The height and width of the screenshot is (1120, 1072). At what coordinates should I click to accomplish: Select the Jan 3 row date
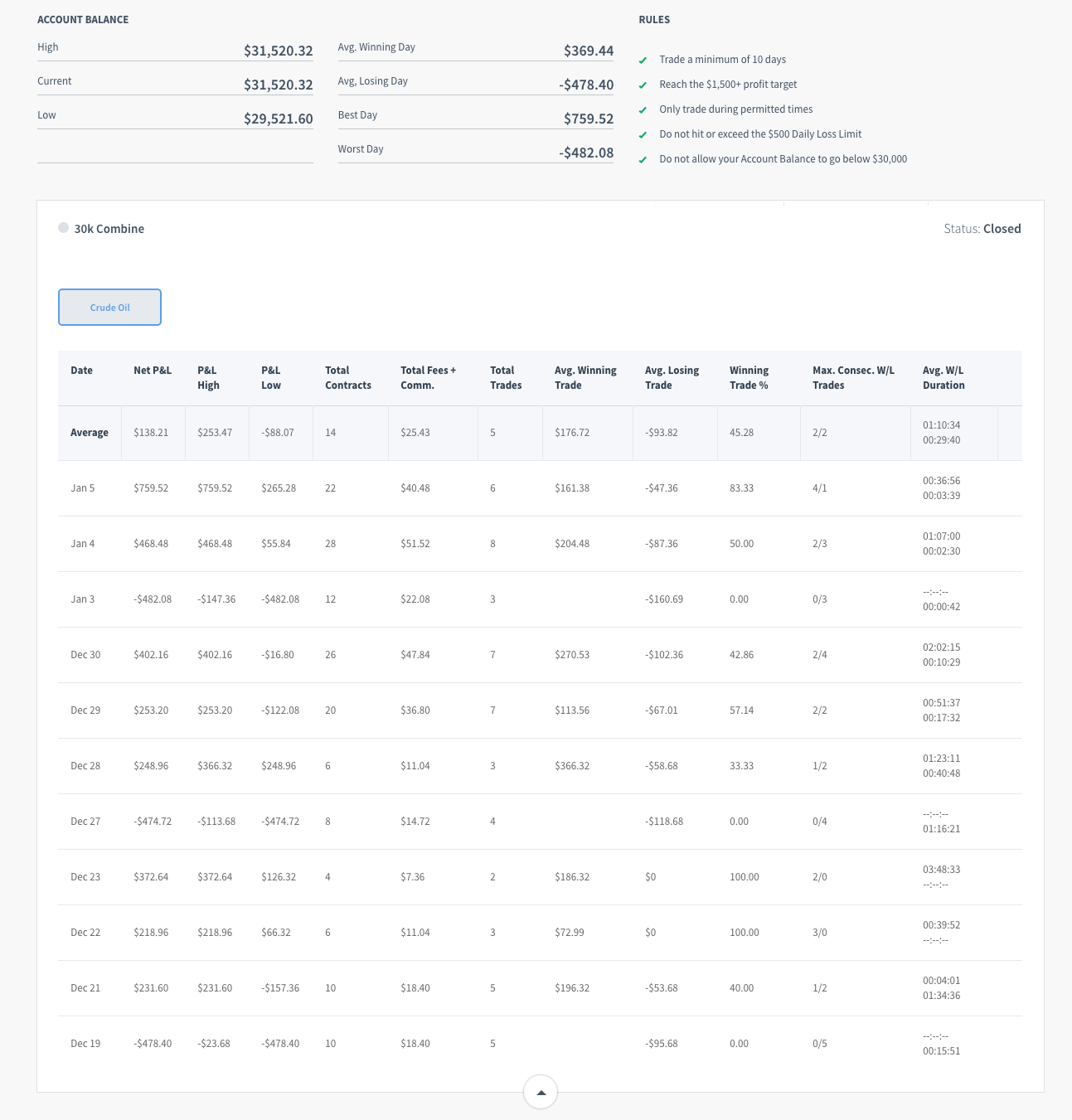(x=82, y=599)
